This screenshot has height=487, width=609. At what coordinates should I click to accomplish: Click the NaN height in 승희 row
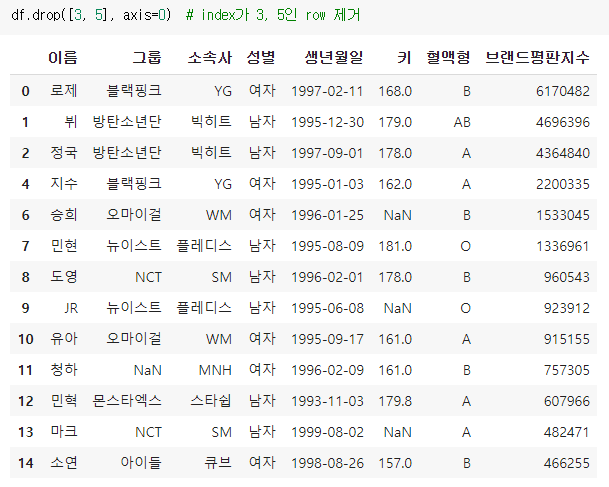tap(398, 215)
